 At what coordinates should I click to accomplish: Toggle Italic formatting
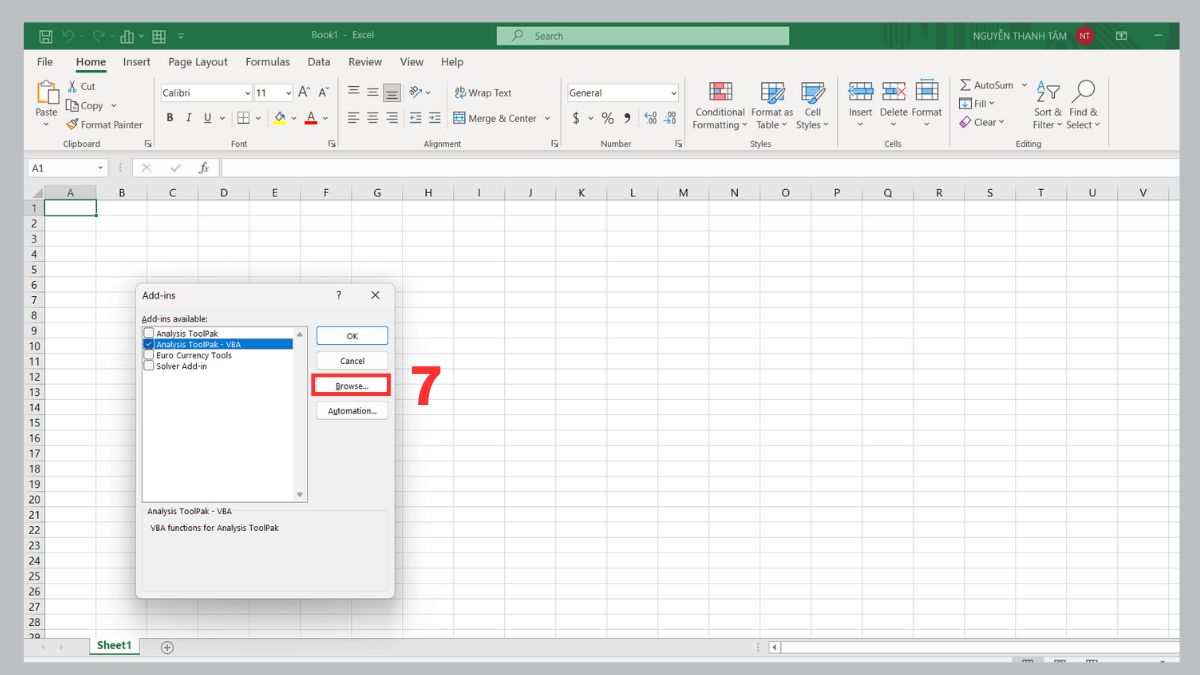click(189, 118)
